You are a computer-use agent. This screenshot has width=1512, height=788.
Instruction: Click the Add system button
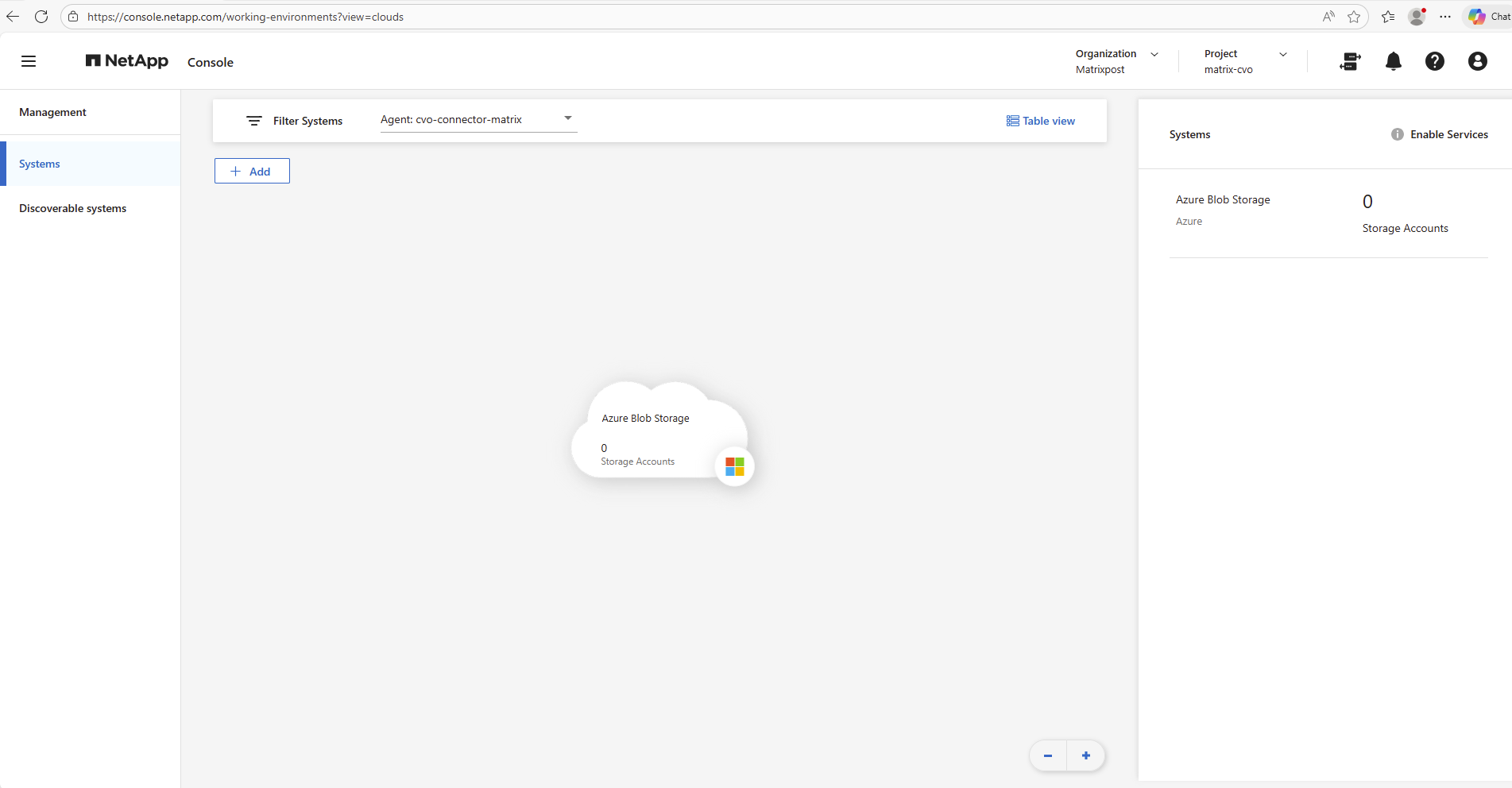[x=252, y=171]
